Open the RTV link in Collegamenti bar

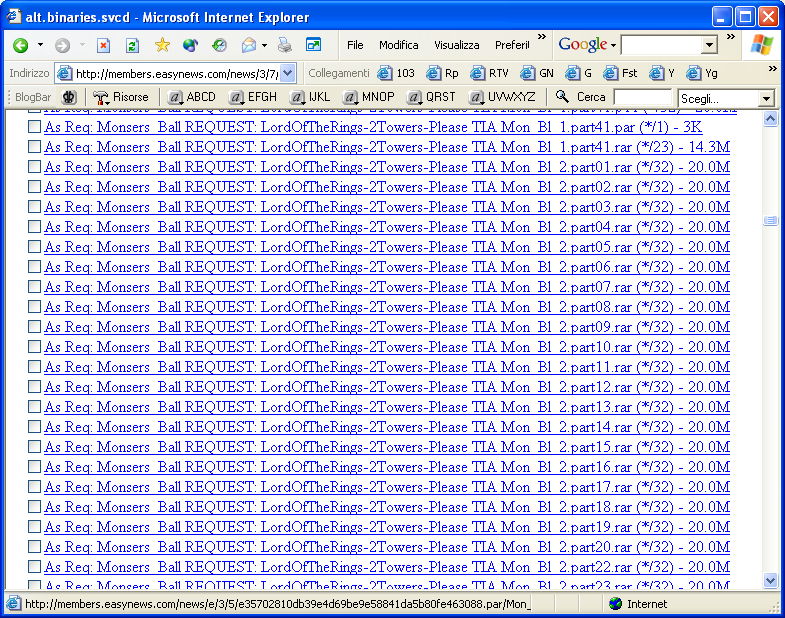point(490,73)
